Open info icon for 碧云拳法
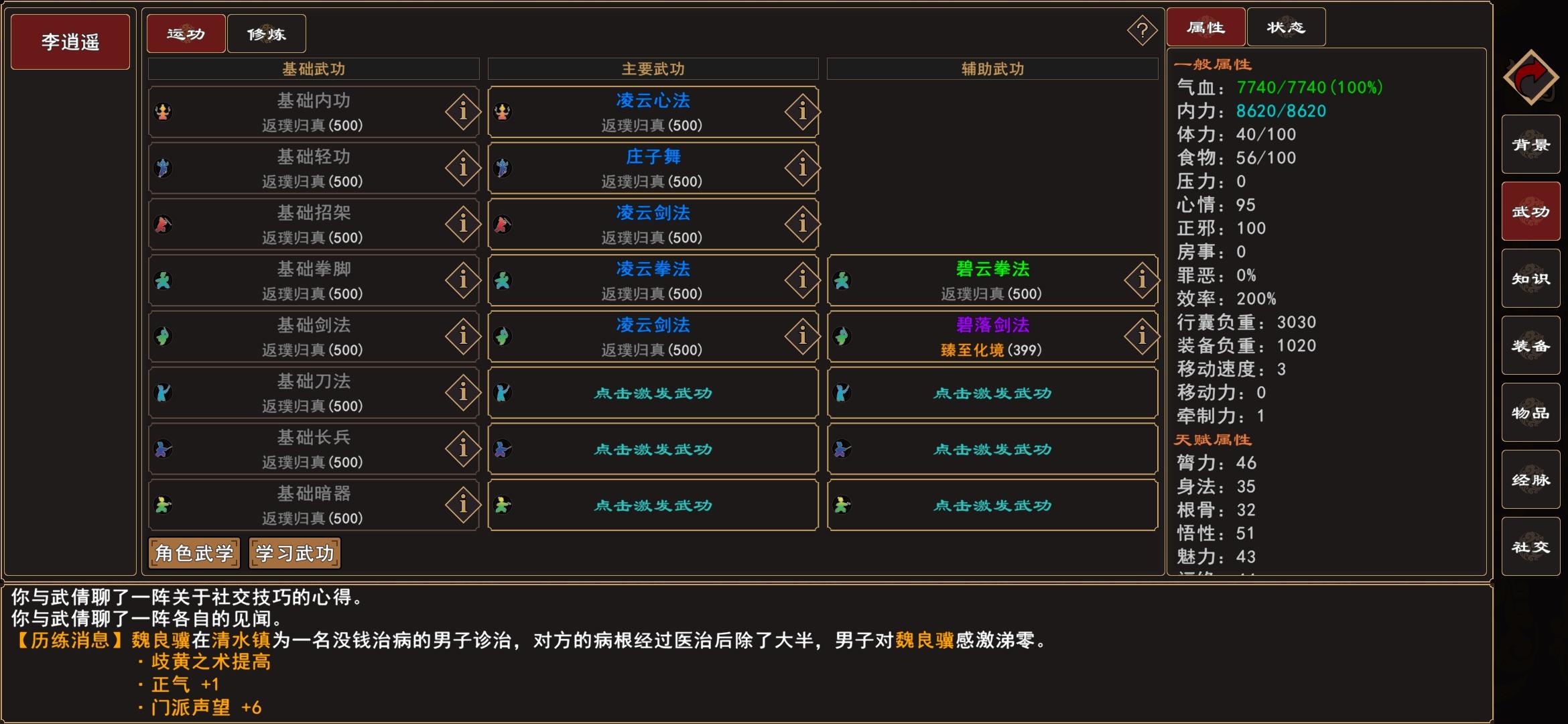Viewport: 1568px width, 724px height. coord(1142,280)
